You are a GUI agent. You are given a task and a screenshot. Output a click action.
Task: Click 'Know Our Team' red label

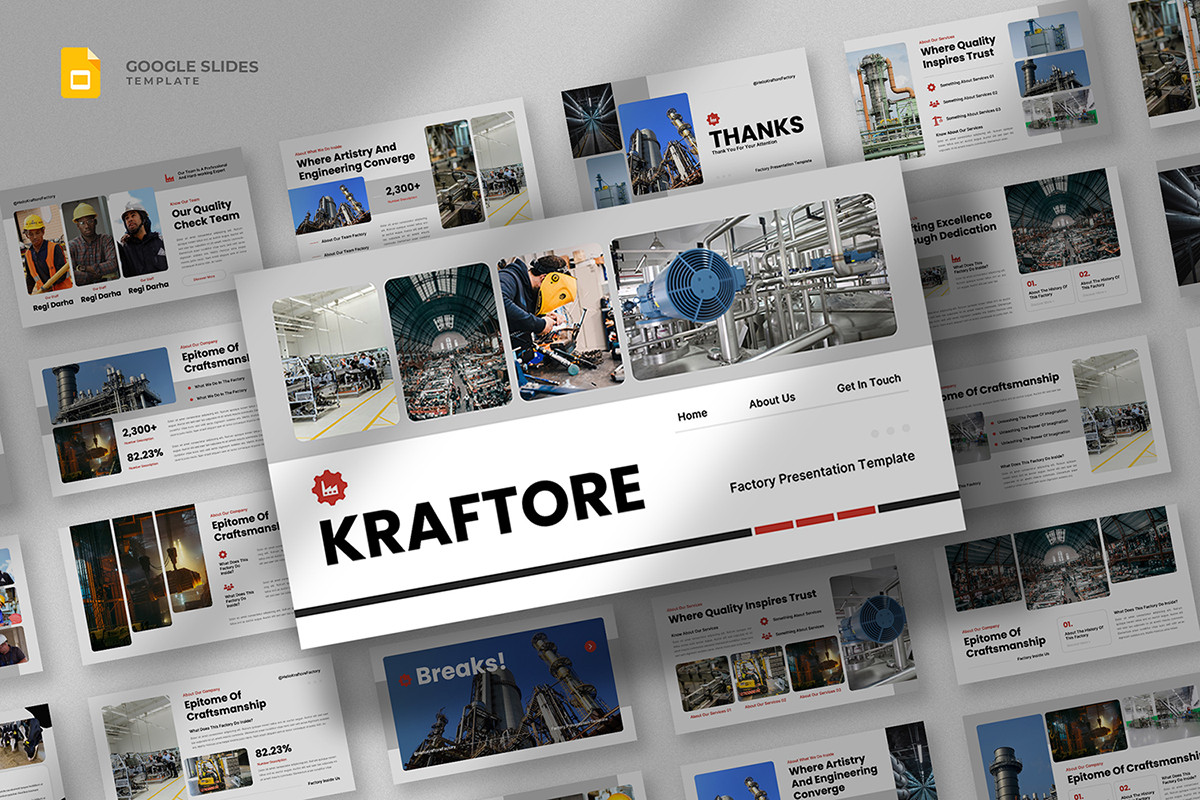(185, 201)
